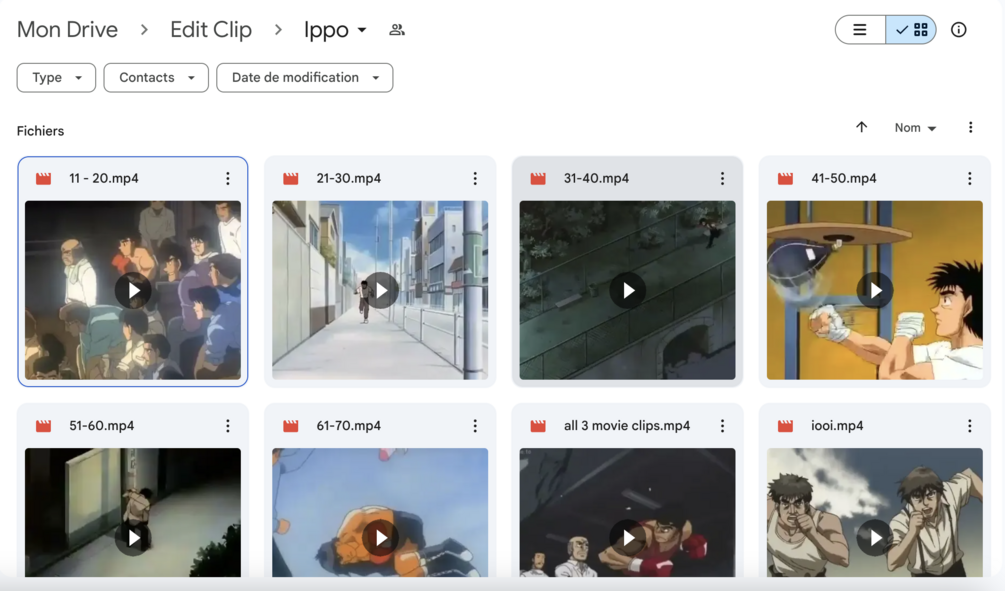
Task: Click video file icon of 11 - 20.mp4
Action: (44, 179)
